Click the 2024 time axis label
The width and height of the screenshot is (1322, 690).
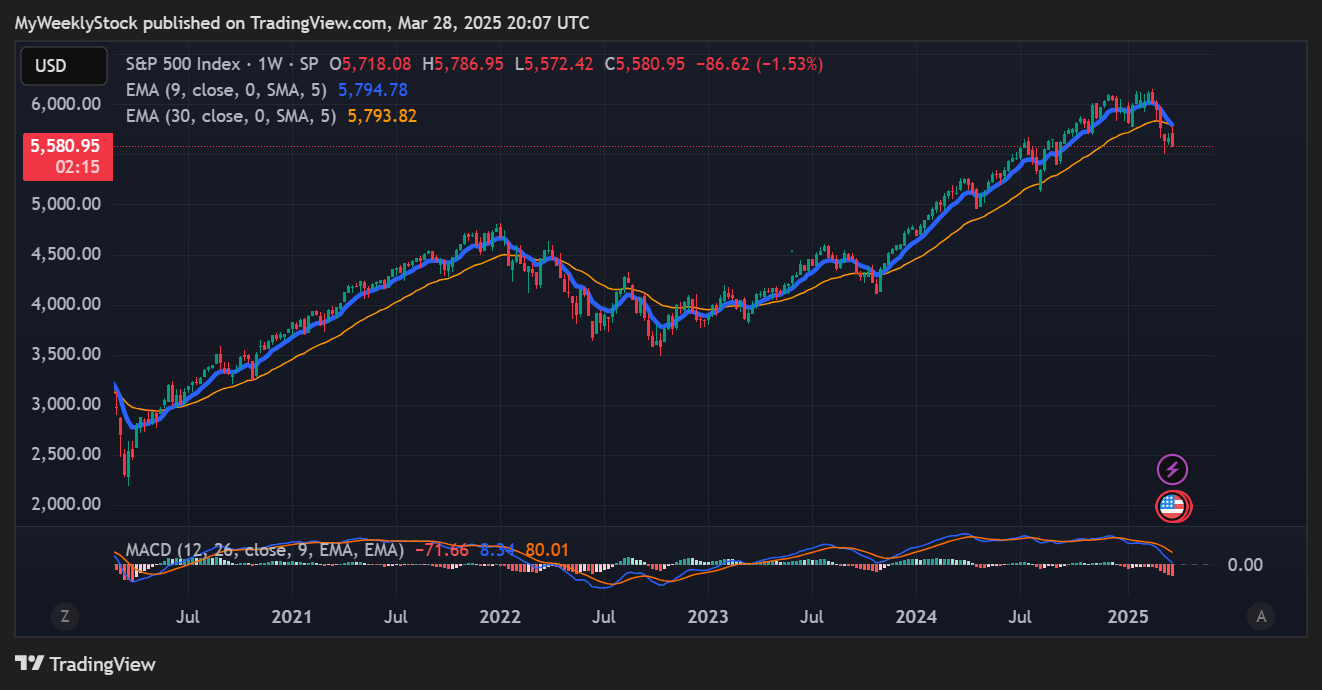point(918,617)
